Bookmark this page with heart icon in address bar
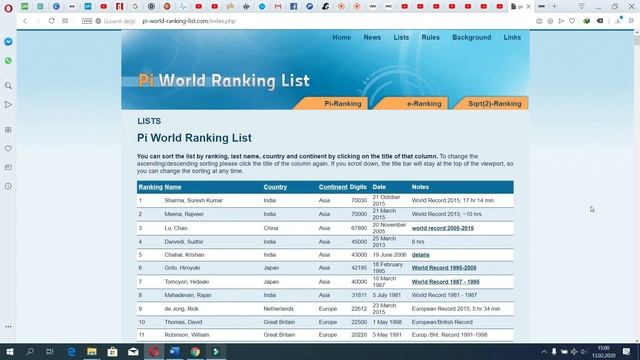This screenshot has height=360, width=640. [x=572, y=21]
